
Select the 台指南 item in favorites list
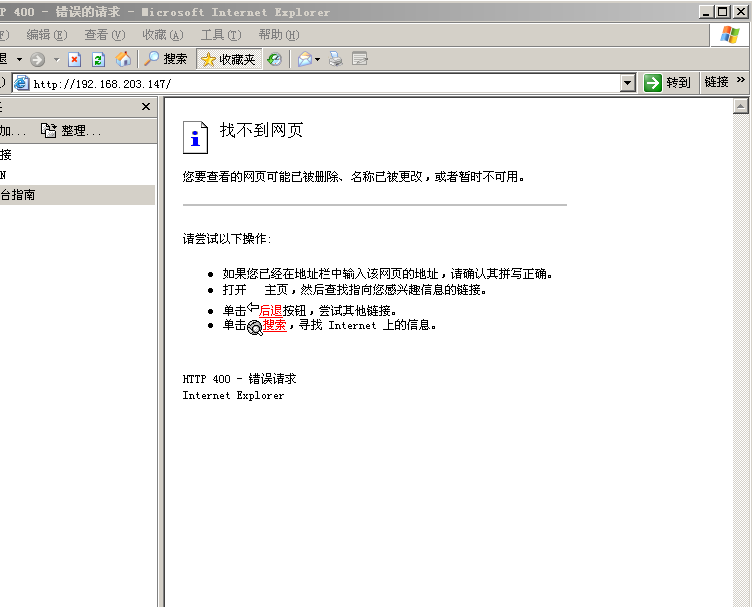77,195
